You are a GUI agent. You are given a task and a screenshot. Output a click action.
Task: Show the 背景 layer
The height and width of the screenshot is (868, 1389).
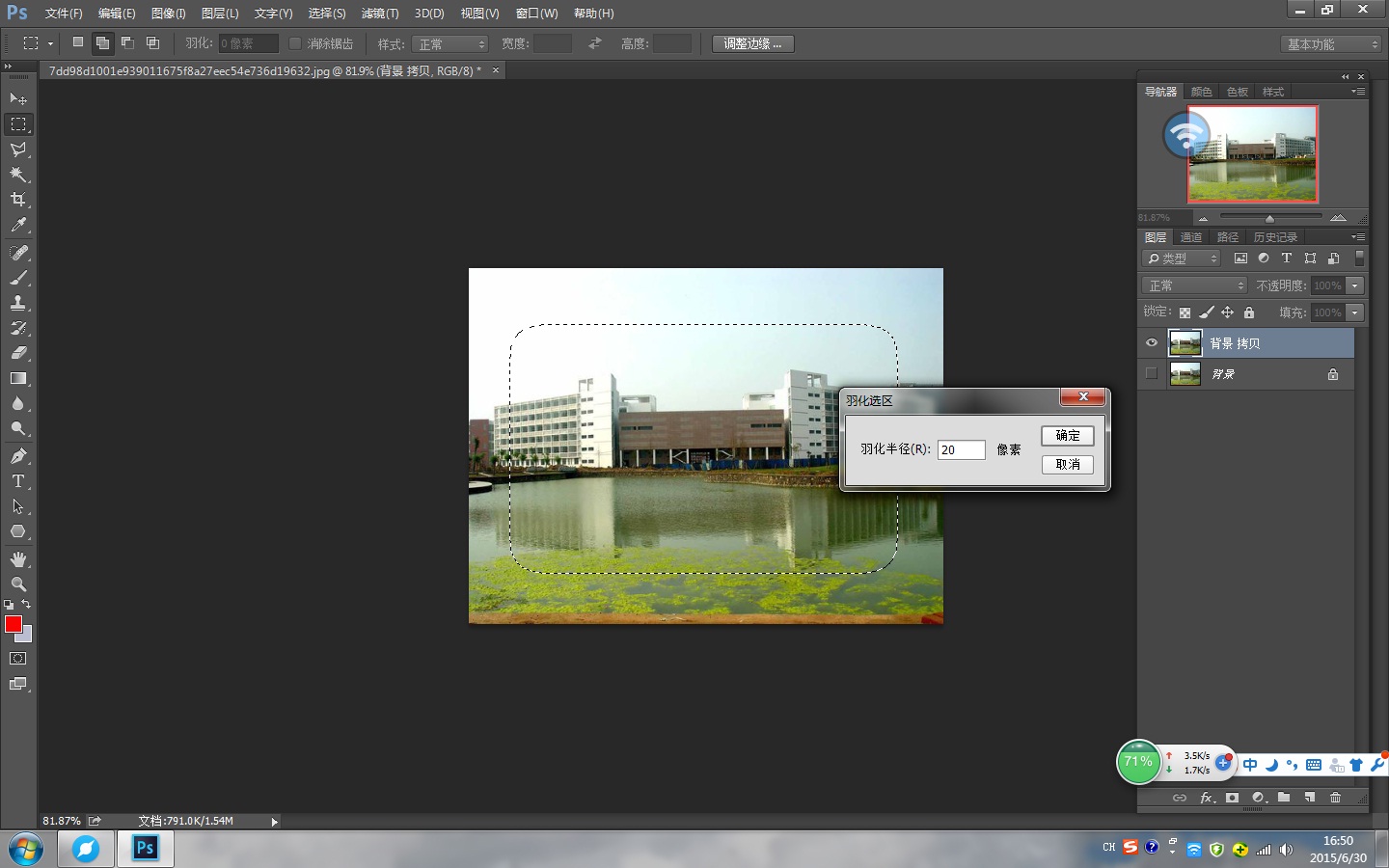tap(1152, 374)
